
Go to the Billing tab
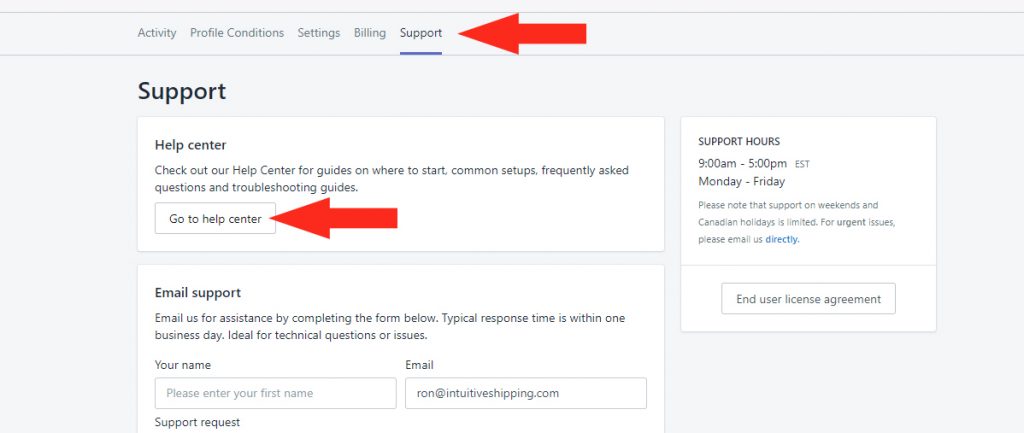(370, 33)
